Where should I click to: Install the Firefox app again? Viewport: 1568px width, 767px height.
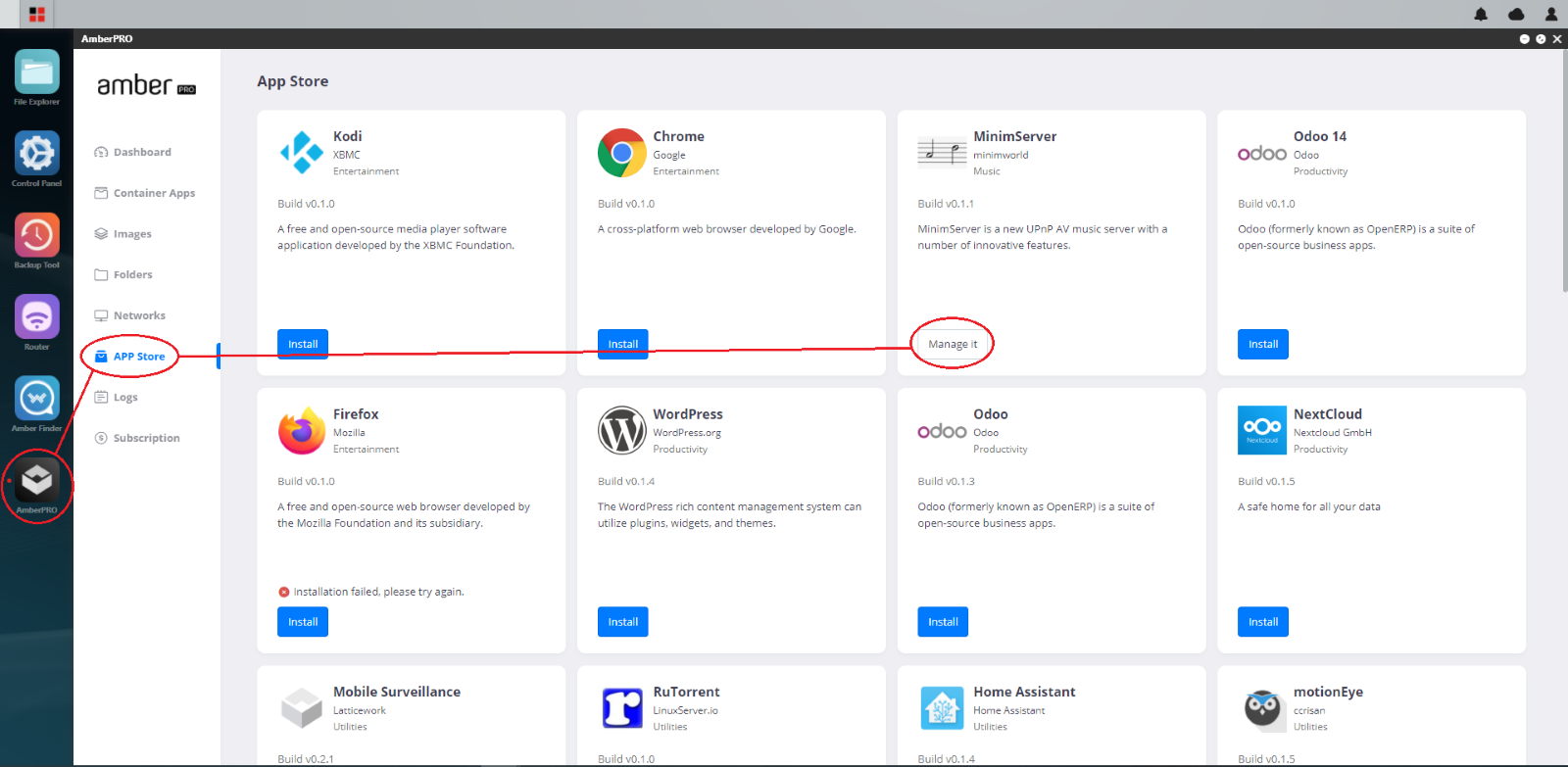point(303,622)
